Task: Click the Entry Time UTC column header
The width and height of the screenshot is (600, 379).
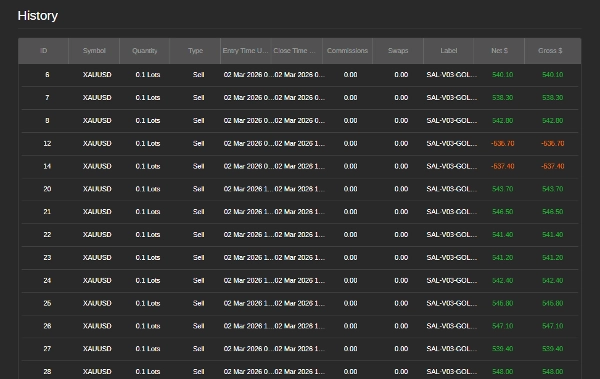Action: click(246, 51)
